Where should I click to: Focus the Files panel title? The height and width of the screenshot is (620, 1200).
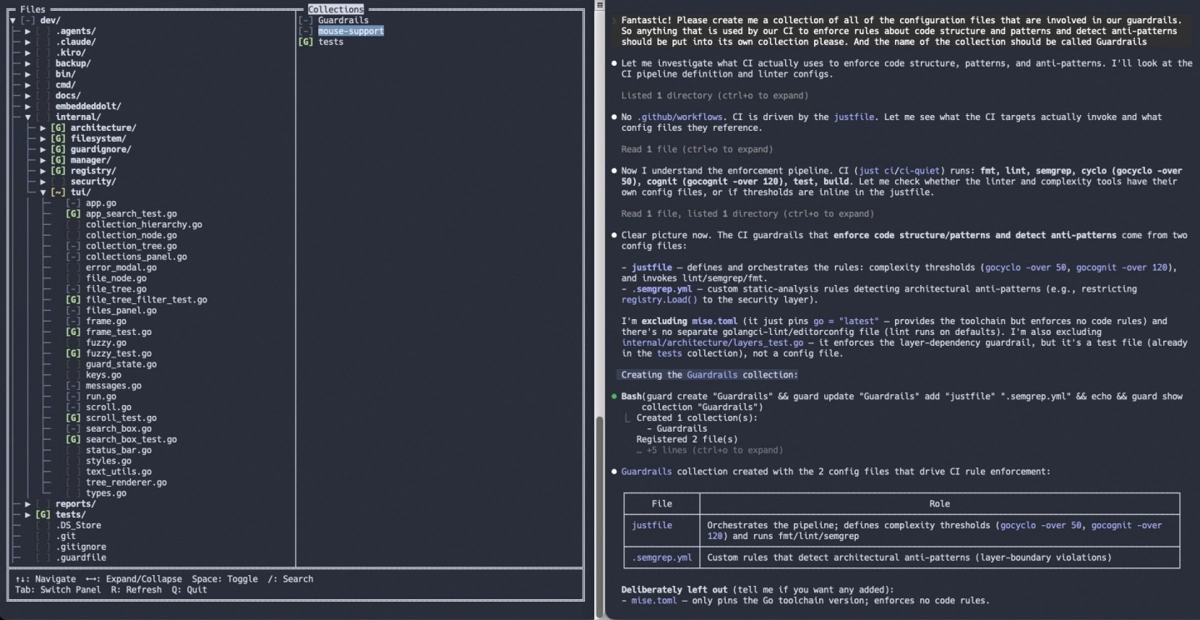click(32, 9)
